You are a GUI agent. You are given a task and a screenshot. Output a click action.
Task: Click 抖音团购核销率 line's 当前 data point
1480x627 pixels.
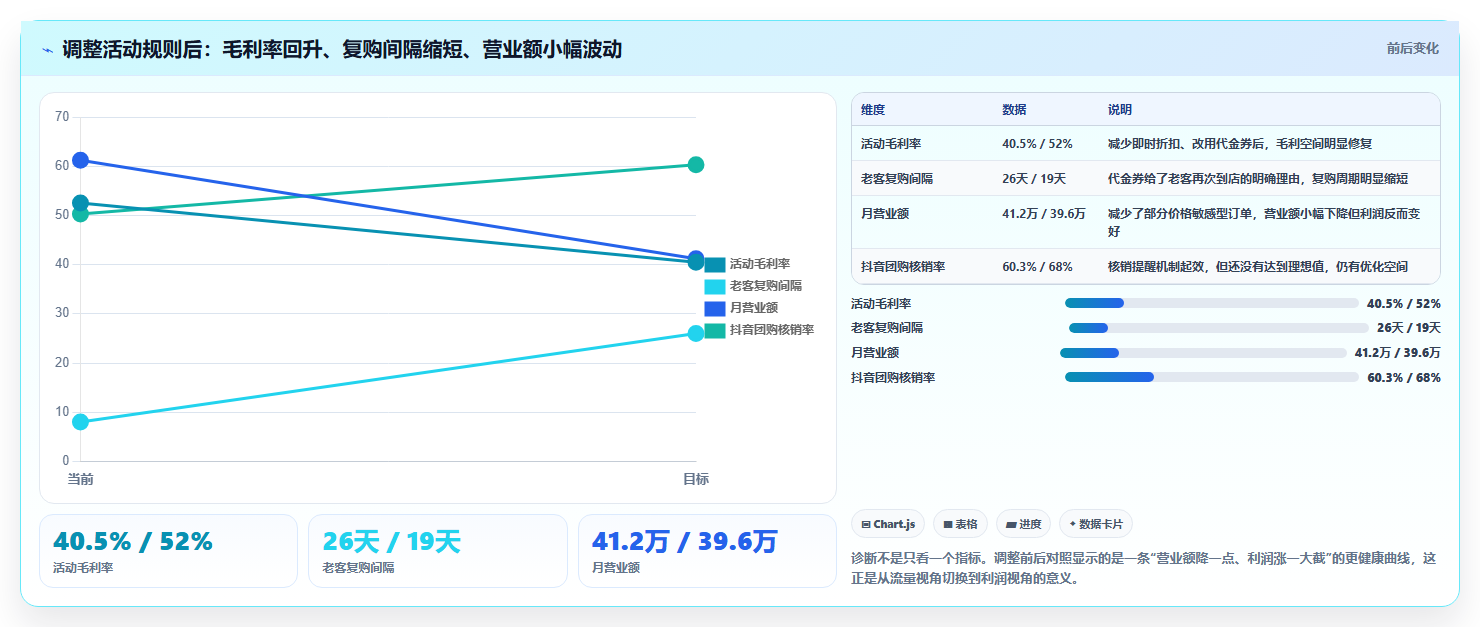tap(81, 214)
